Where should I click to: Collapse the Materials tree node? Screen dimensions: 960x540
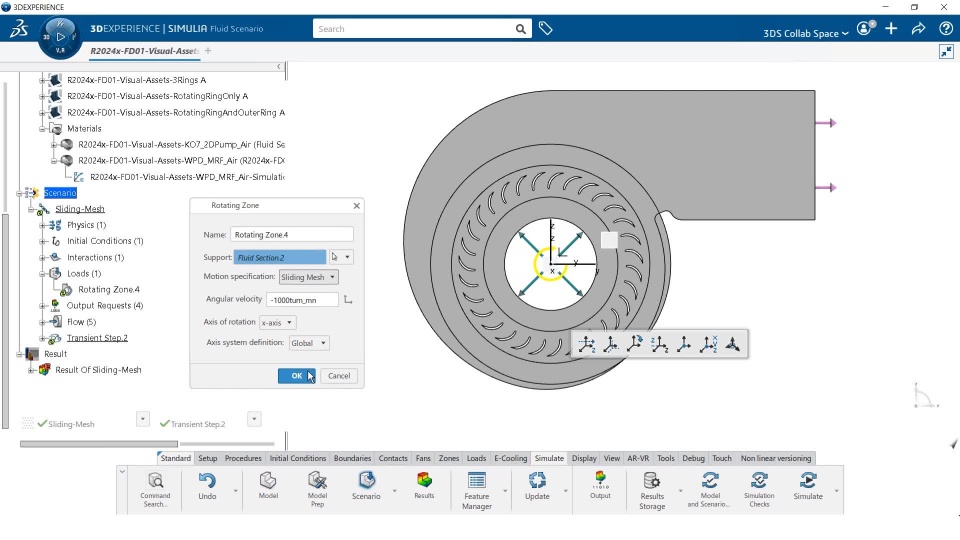(42, 129)
